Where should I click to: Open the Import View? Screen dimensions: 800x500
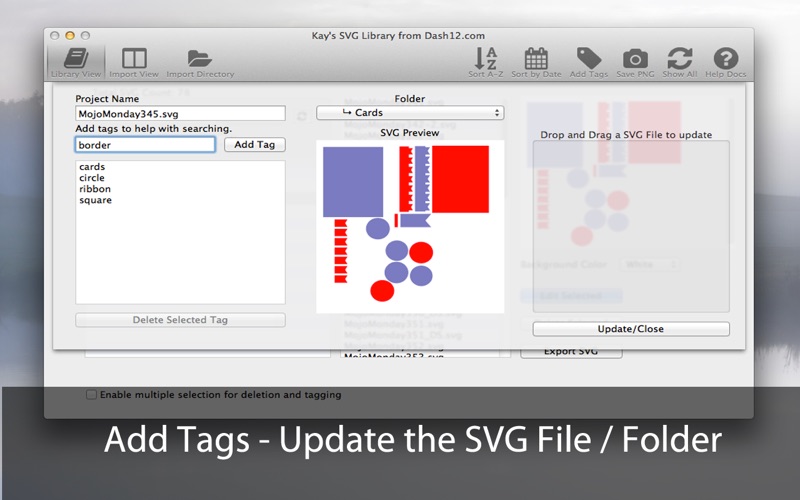(x=134, y=63)
